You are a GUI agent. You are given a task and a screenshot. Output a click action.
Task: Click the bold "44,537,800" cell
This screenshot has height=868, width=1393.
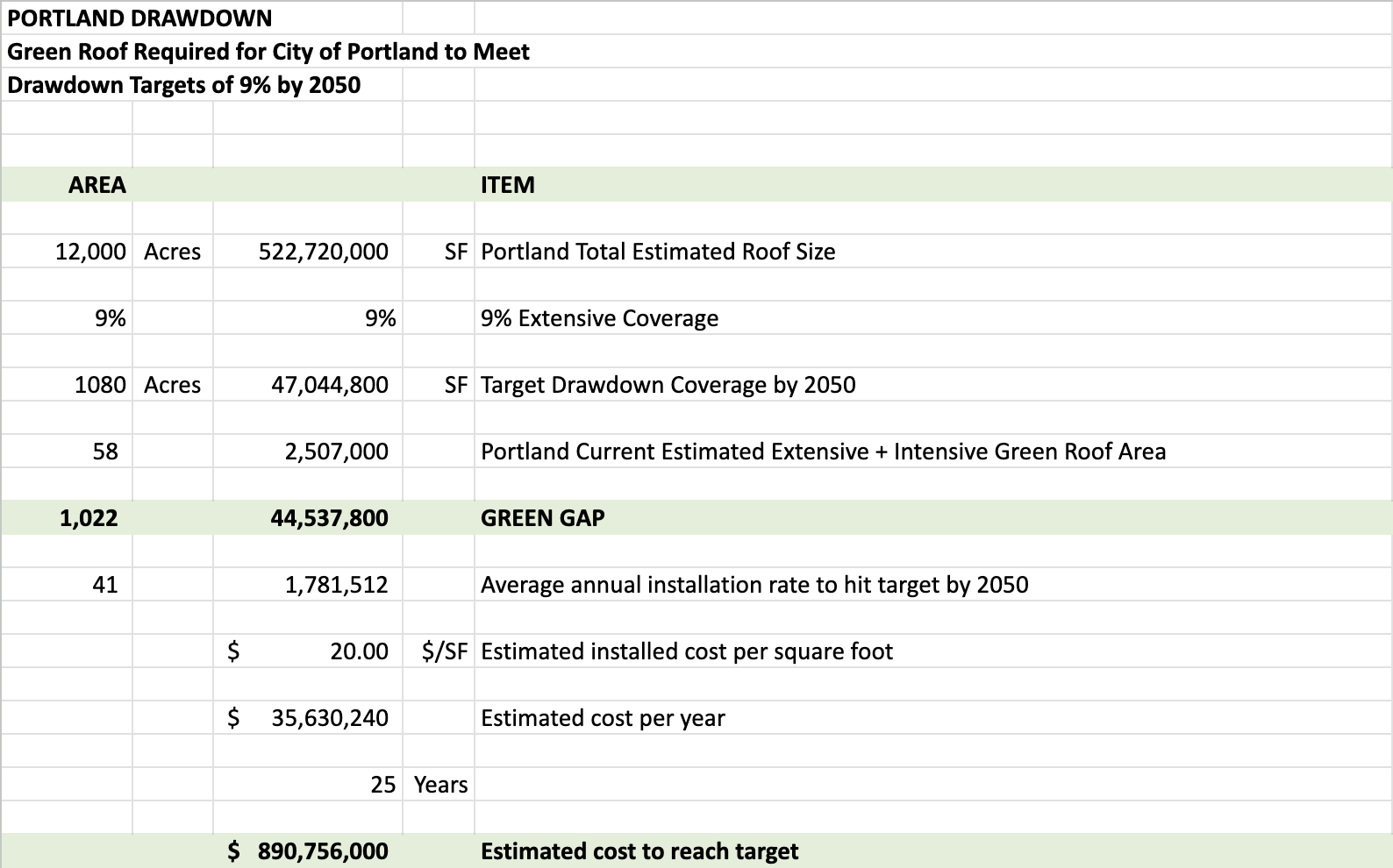[x=330, y=518]
